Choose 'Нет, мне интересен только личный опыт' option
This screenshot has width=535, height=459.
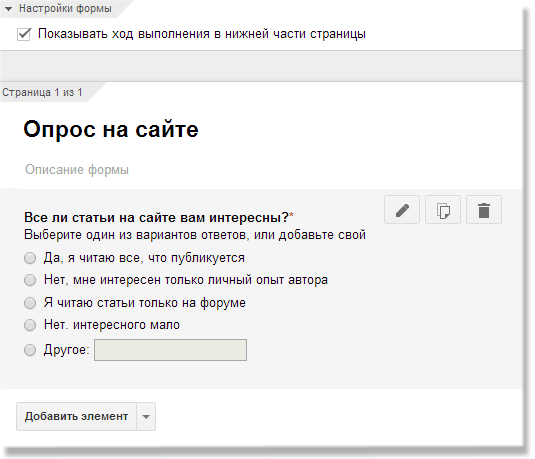[30, 280]
